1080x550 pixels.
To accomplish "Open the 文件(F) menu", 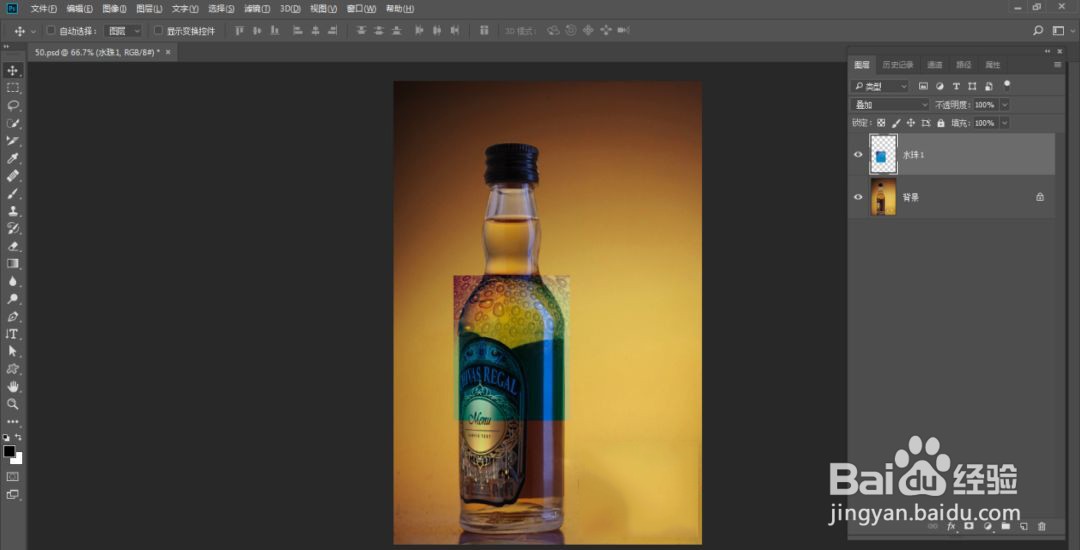I will (43, 9).
